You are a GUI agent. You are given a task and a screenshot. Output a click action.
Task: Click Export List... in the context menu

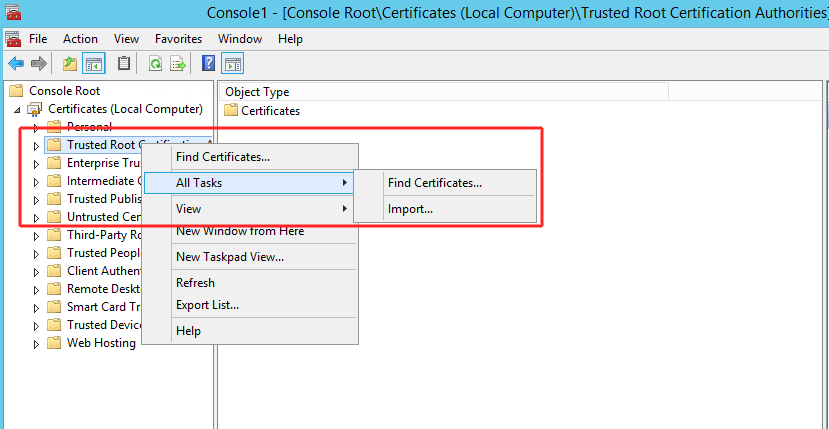(x=207, y=305)
